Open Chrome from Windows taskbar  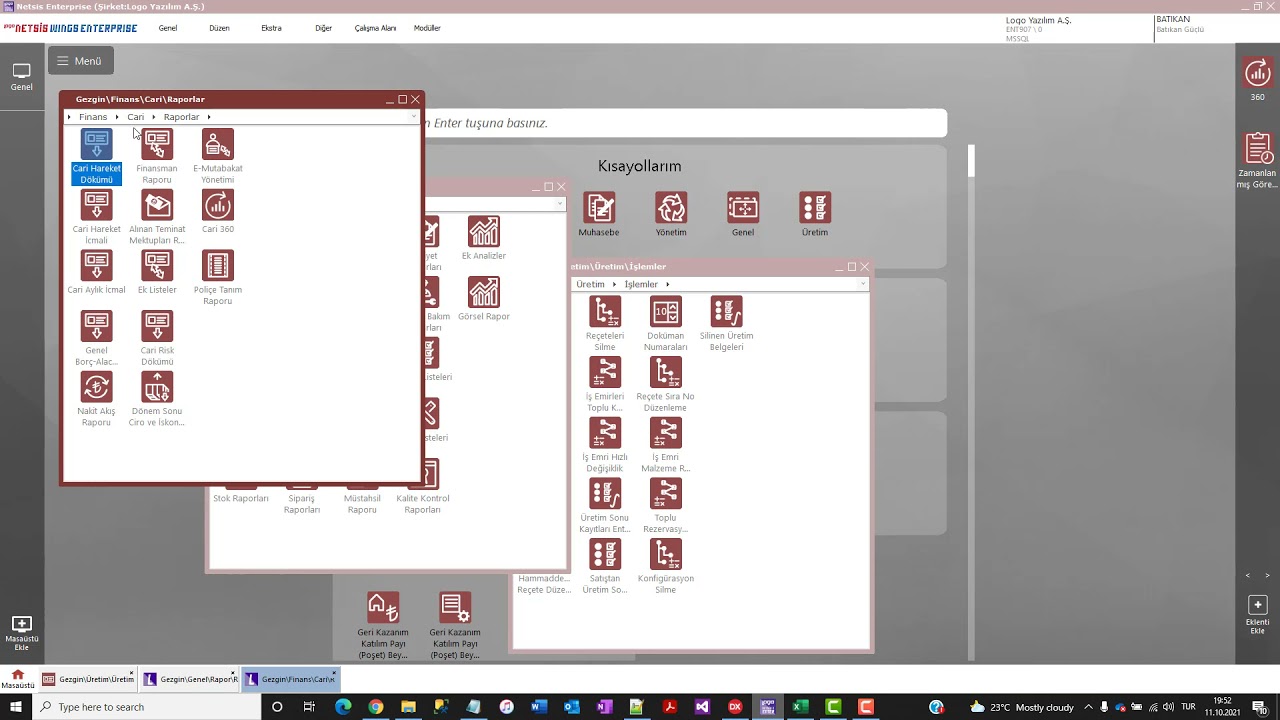click(375, 707)
